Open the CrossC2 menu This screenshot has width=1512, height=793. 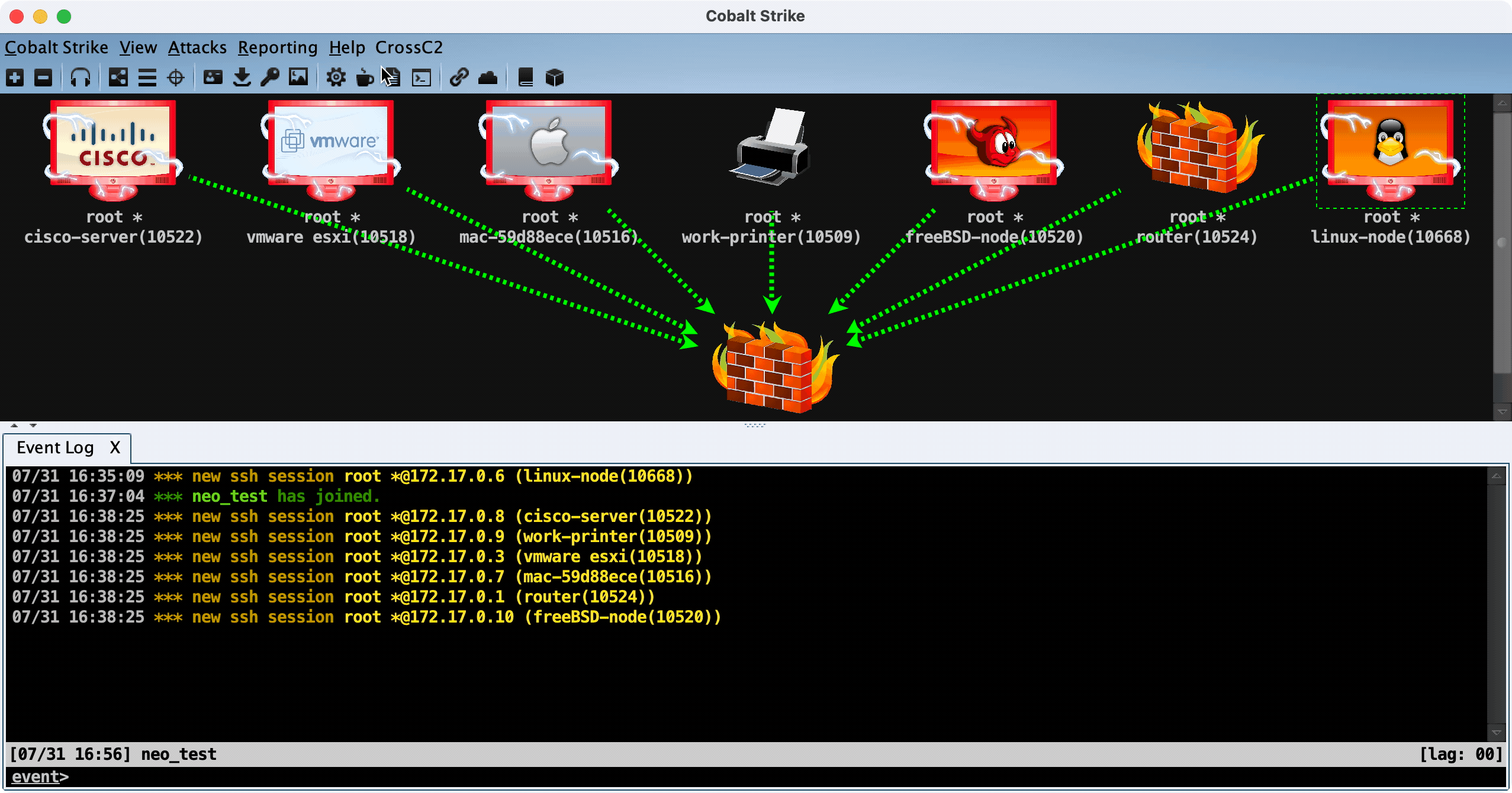(408, 47)
